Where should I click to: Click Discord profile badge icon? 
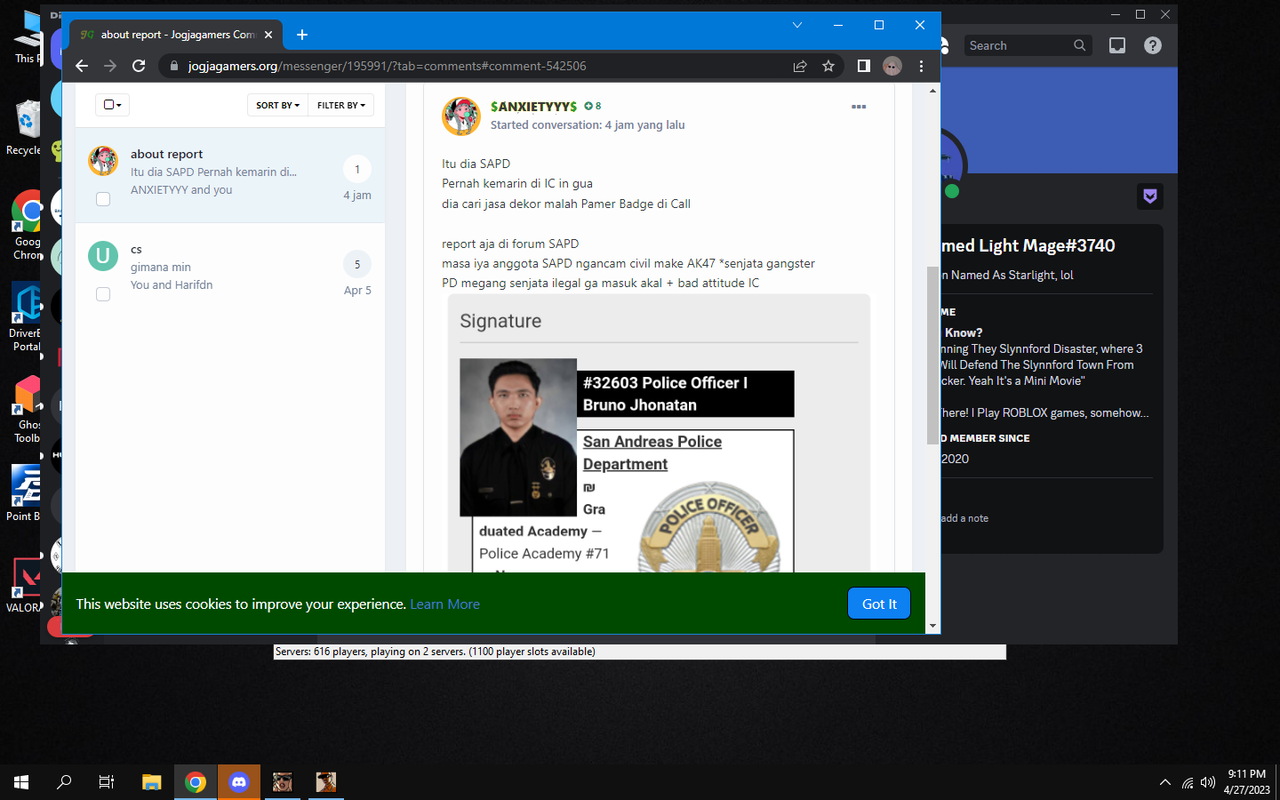1149,196
